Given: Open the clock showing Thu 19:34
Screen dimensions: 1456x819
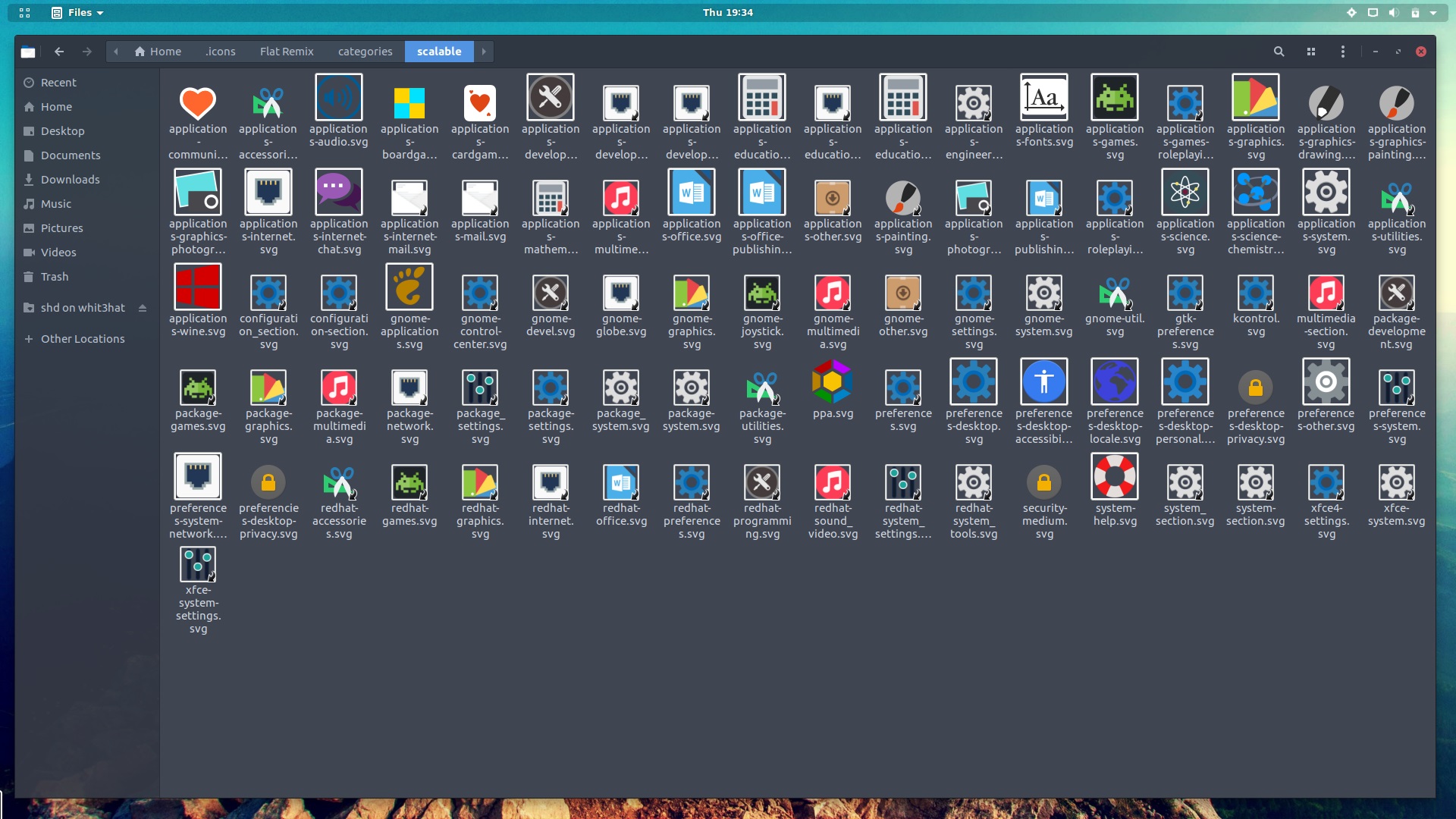Looking at the screenshot, I should (727, 12).
